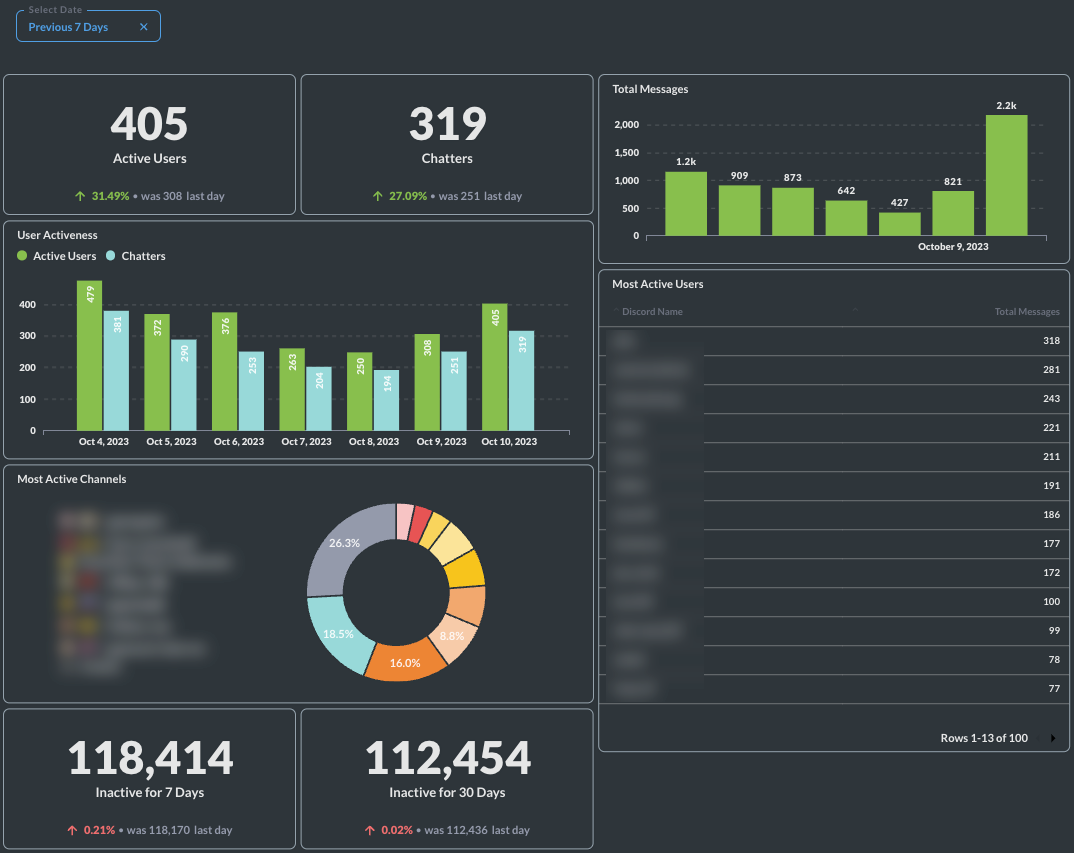Screen dimensions: 1074x853
Task: Toggle Active Users legend dot in User Activeness
Action: click(23, 256)
